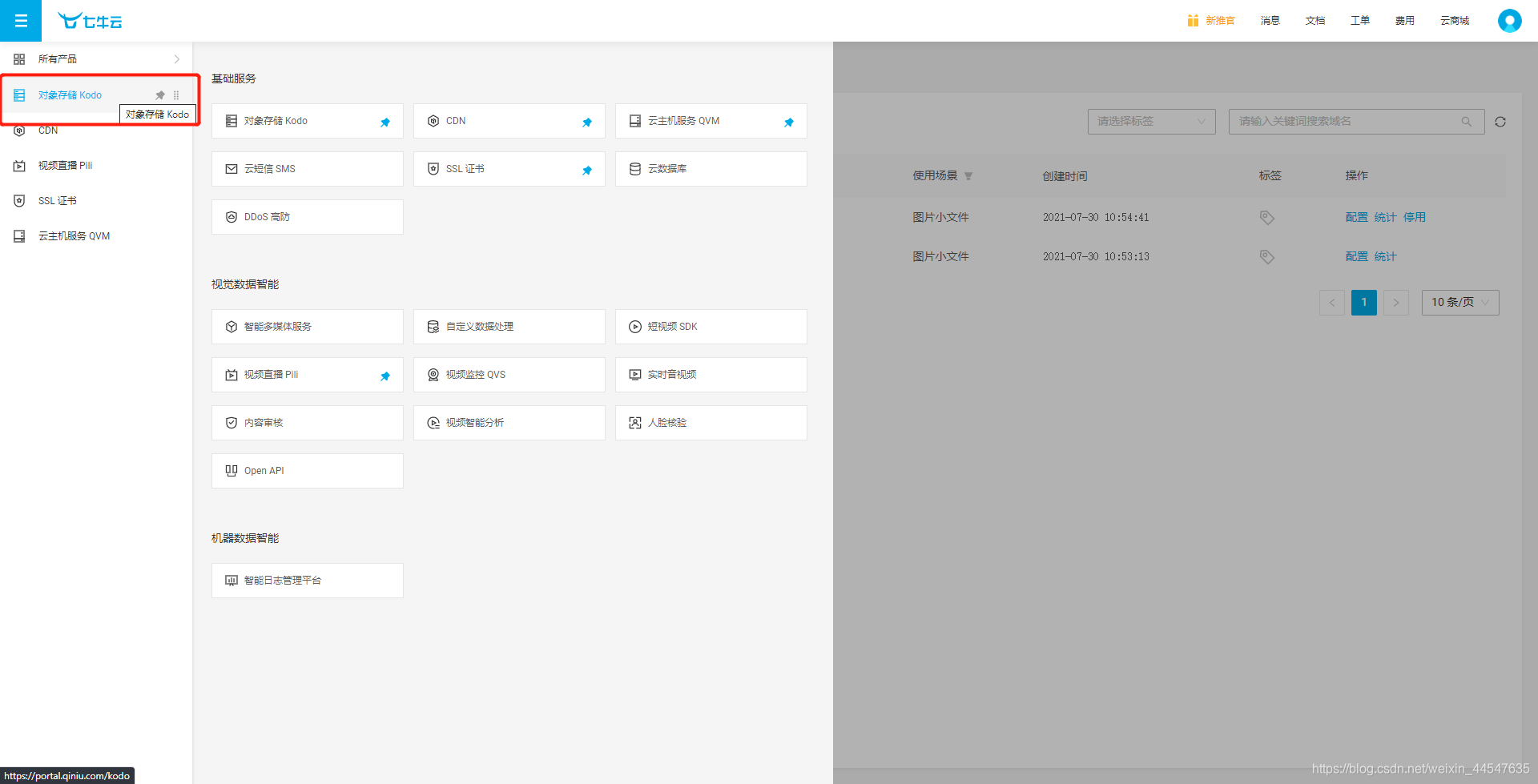Click the 实时音视频 icon
1538x784 pixels.
(635, 375)
